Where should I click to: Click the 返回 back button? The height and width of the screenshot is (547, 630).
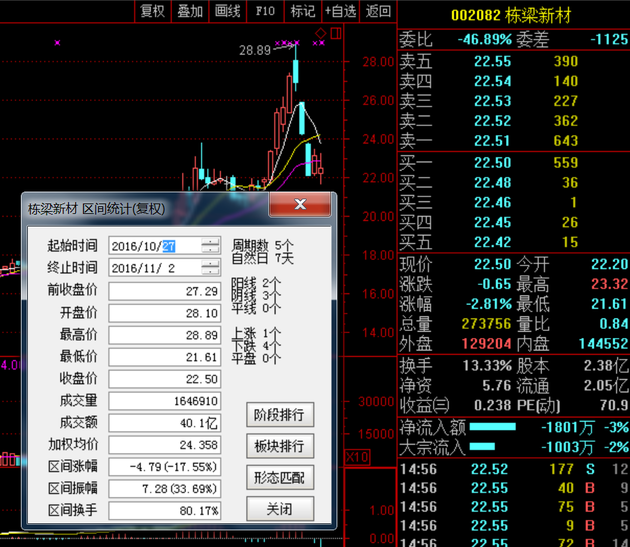coord(378,11)
